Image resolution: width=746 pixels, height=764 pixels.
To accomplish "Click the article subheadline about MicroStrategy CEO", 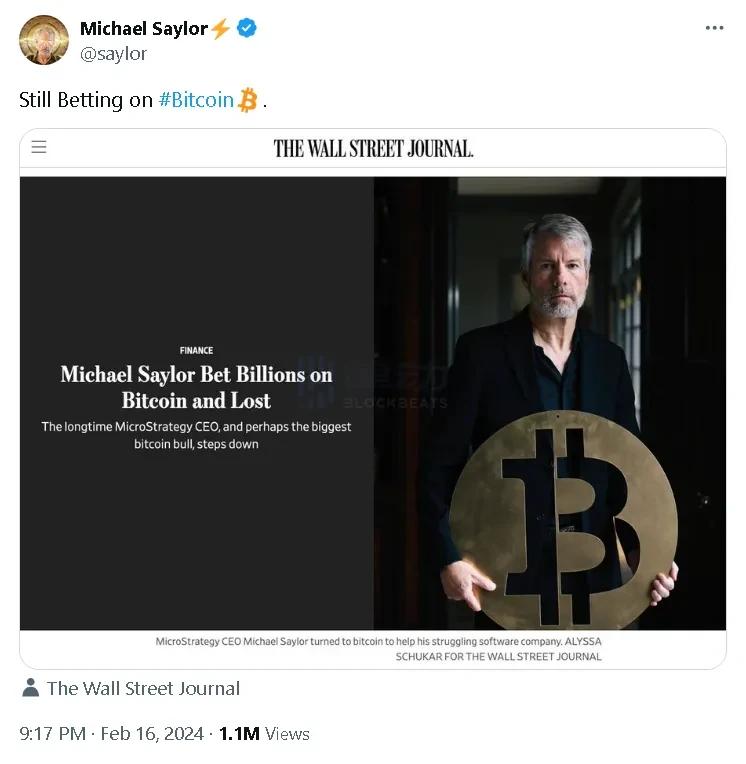I will click(196, 435).
